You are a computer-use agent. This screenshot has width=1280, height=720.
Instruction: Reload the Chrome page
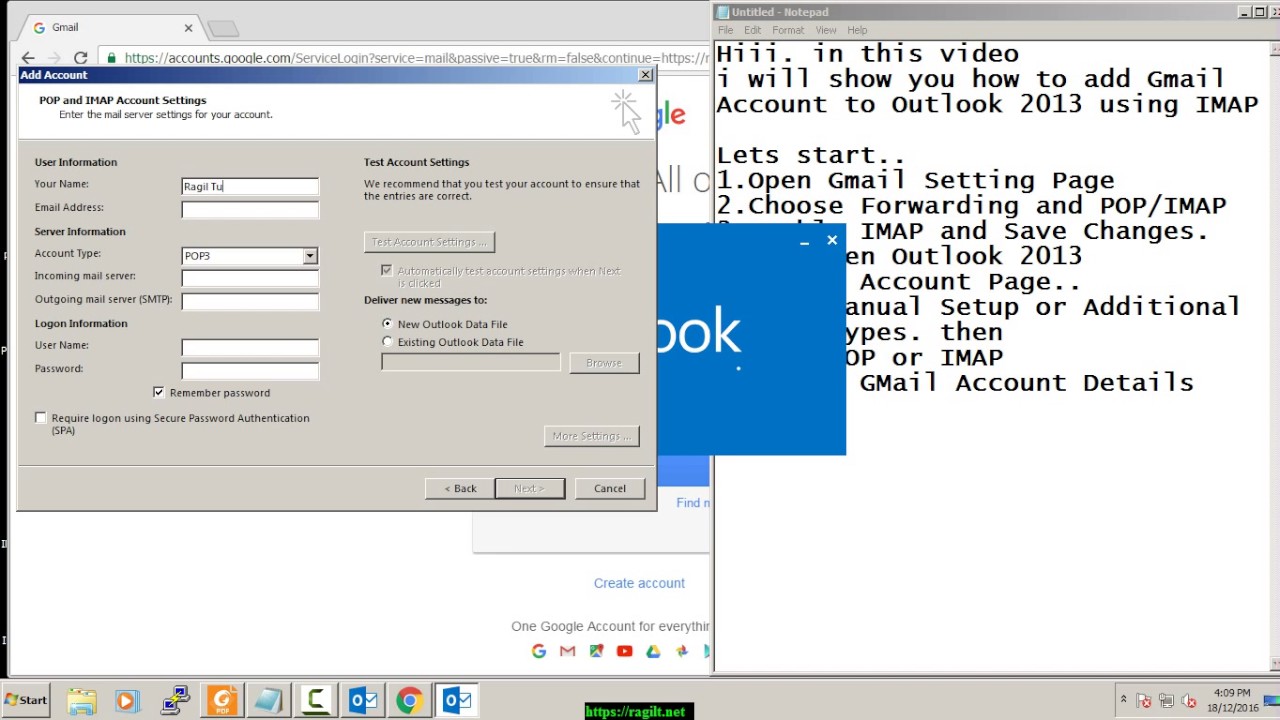pyautogui.click(x=80, y=58)
